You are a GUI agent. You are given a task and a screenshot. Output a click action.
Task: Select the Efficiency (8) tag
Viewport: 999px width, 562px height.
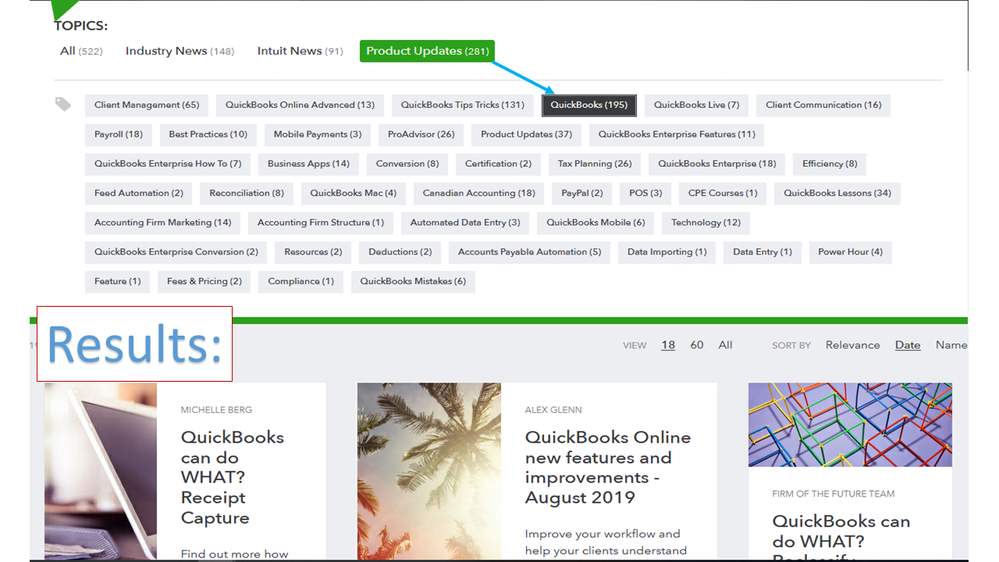pyautogui.click(x=830, y=164)
